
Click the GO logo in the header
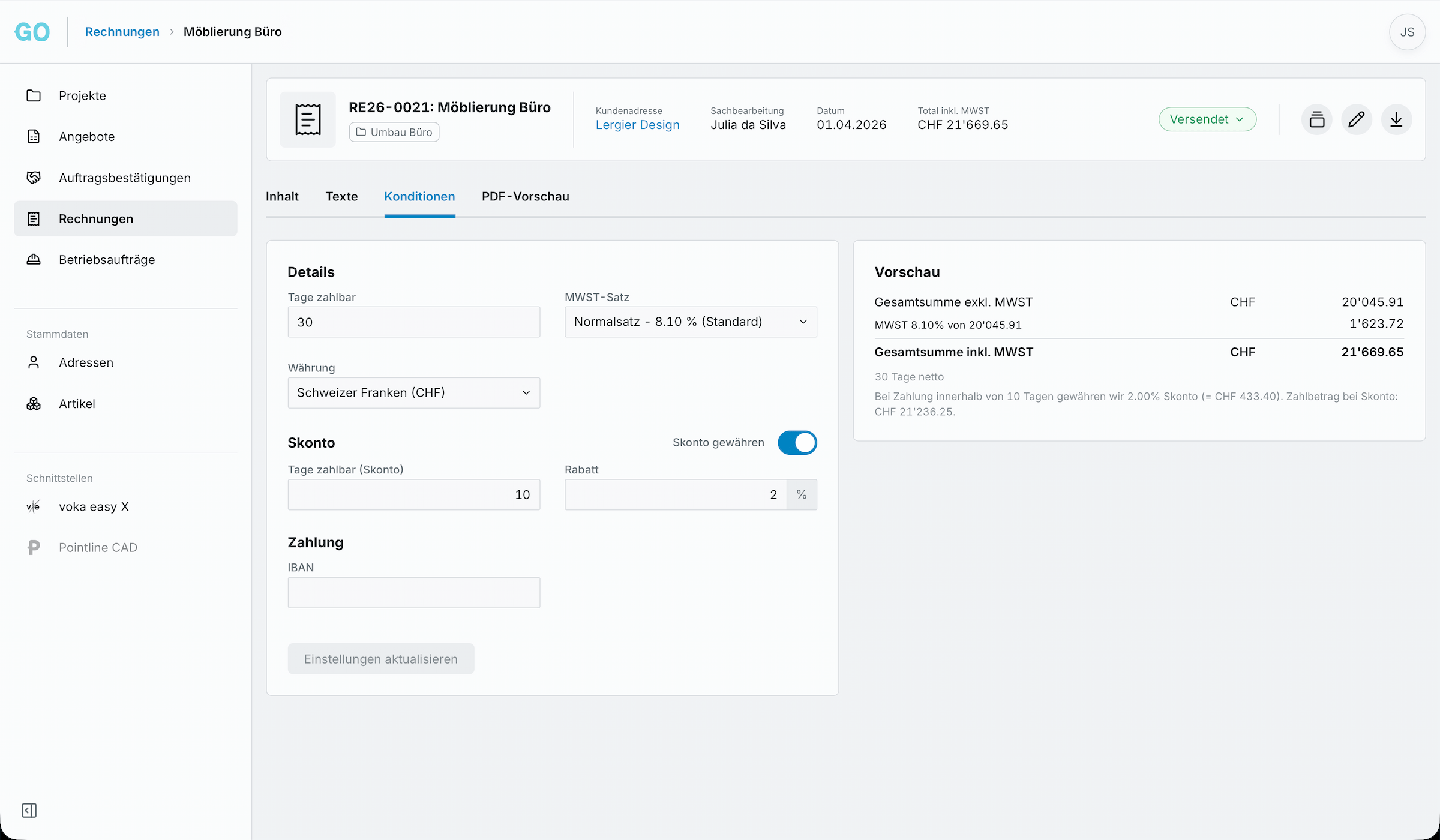pos(32,32)
